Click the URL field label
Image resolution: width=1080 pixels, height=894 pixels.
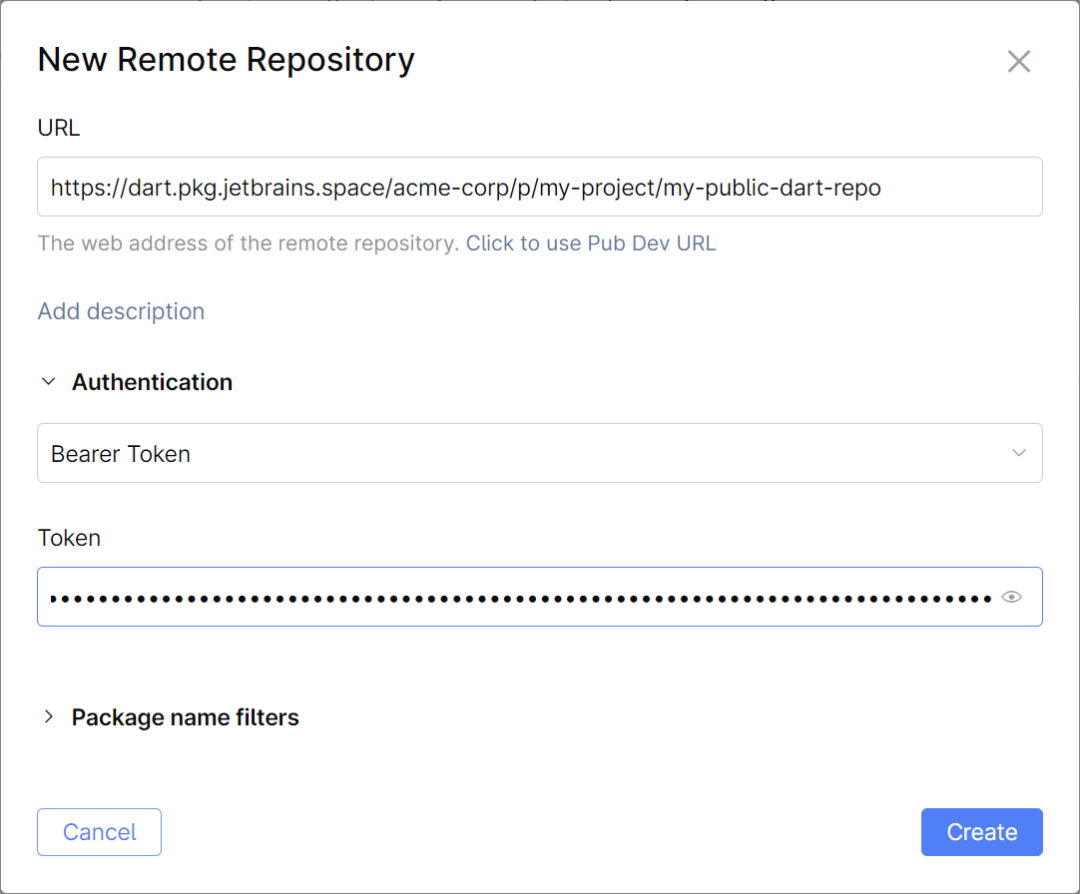point(59,128)
